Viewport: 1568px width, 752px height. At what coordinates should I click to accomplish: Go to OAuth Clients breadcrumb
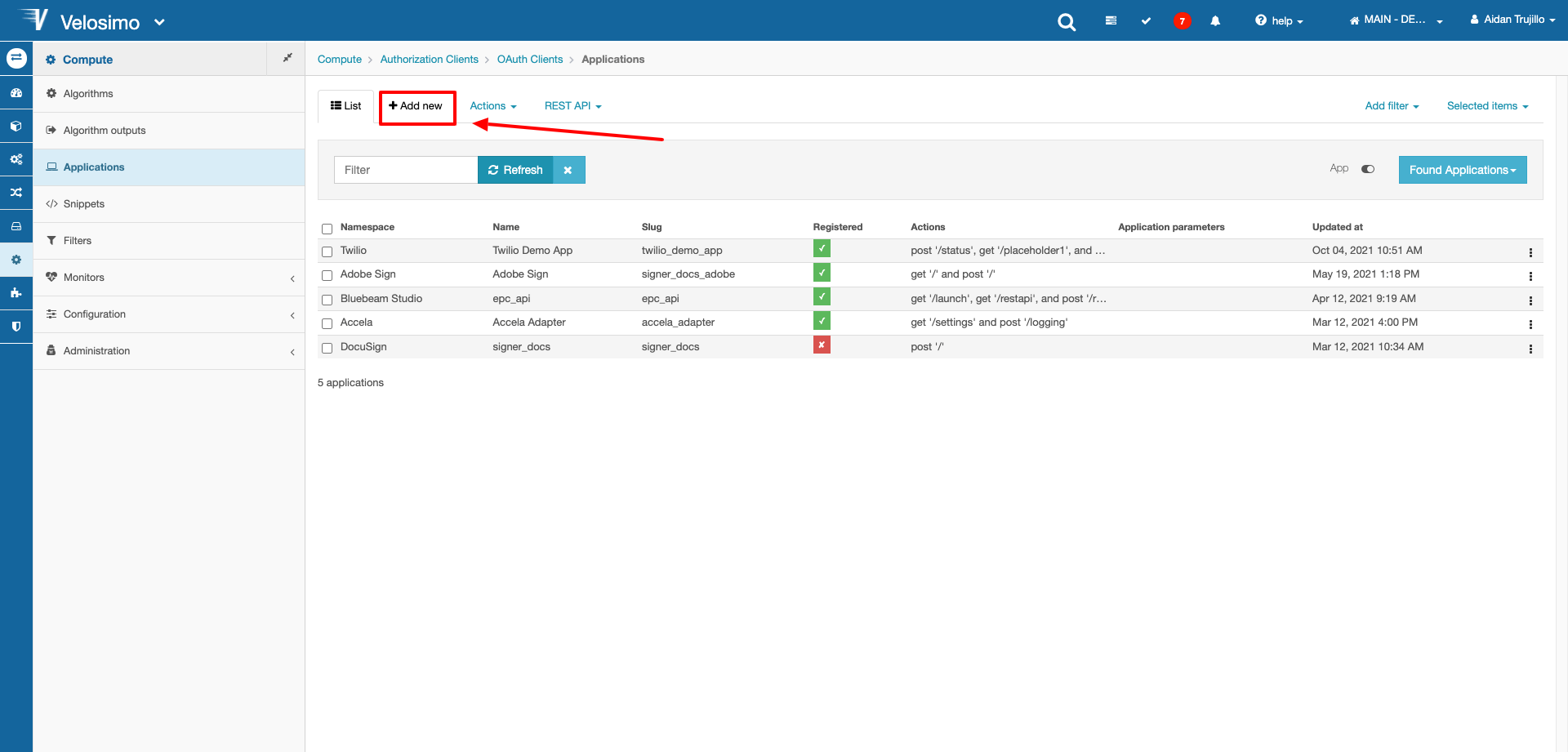pos(530,60)
